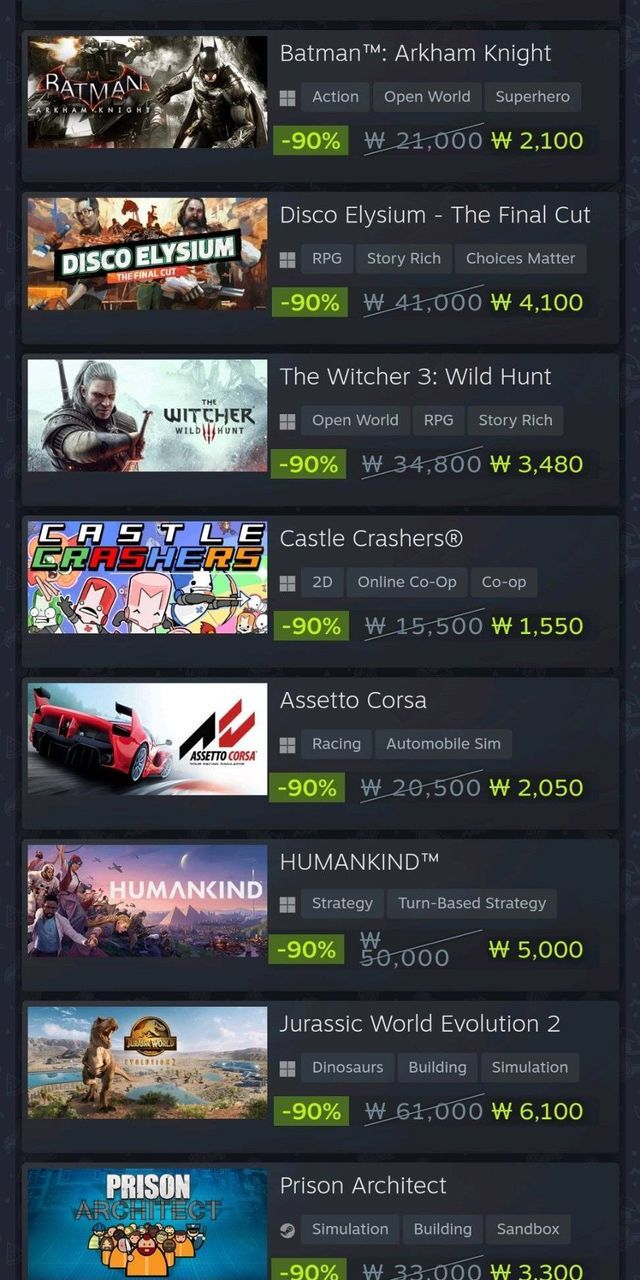Image resolution: width=640 pixels, height=1280 pixels.
Task: Click the Windows icon in Witcher 3 row
Action: (287, 421)
